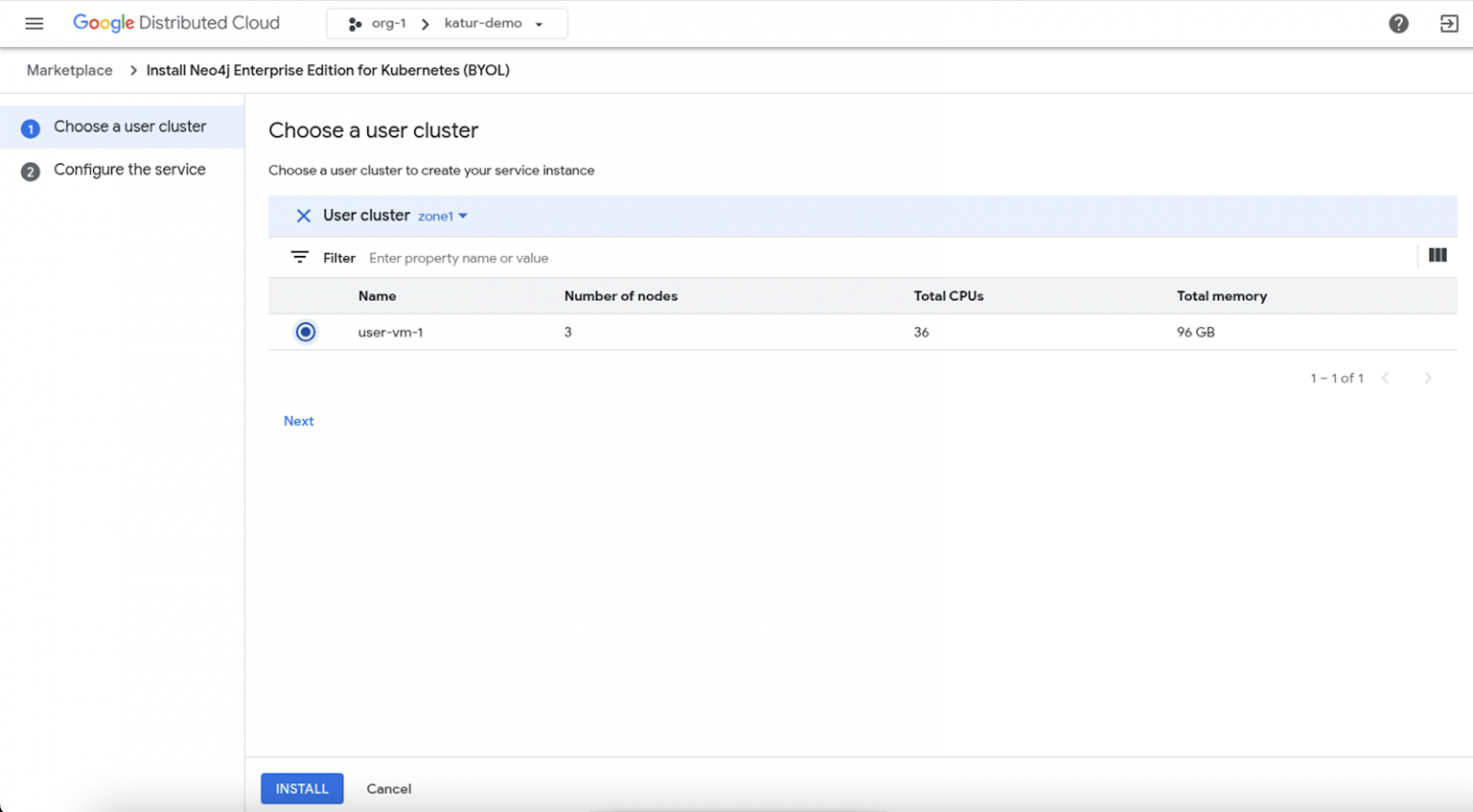Click the sign-out icon in header
Viewport: 1473px width, 812px height.
point(1449,24)
